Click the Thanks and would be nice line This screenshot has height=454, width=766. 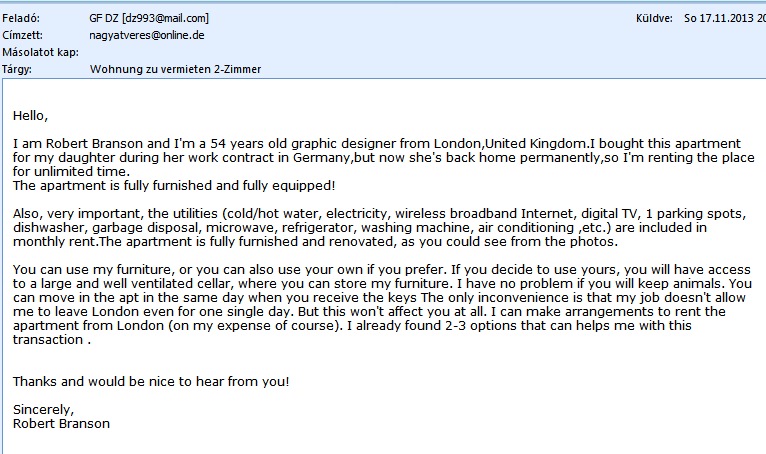tap(152, 381)
